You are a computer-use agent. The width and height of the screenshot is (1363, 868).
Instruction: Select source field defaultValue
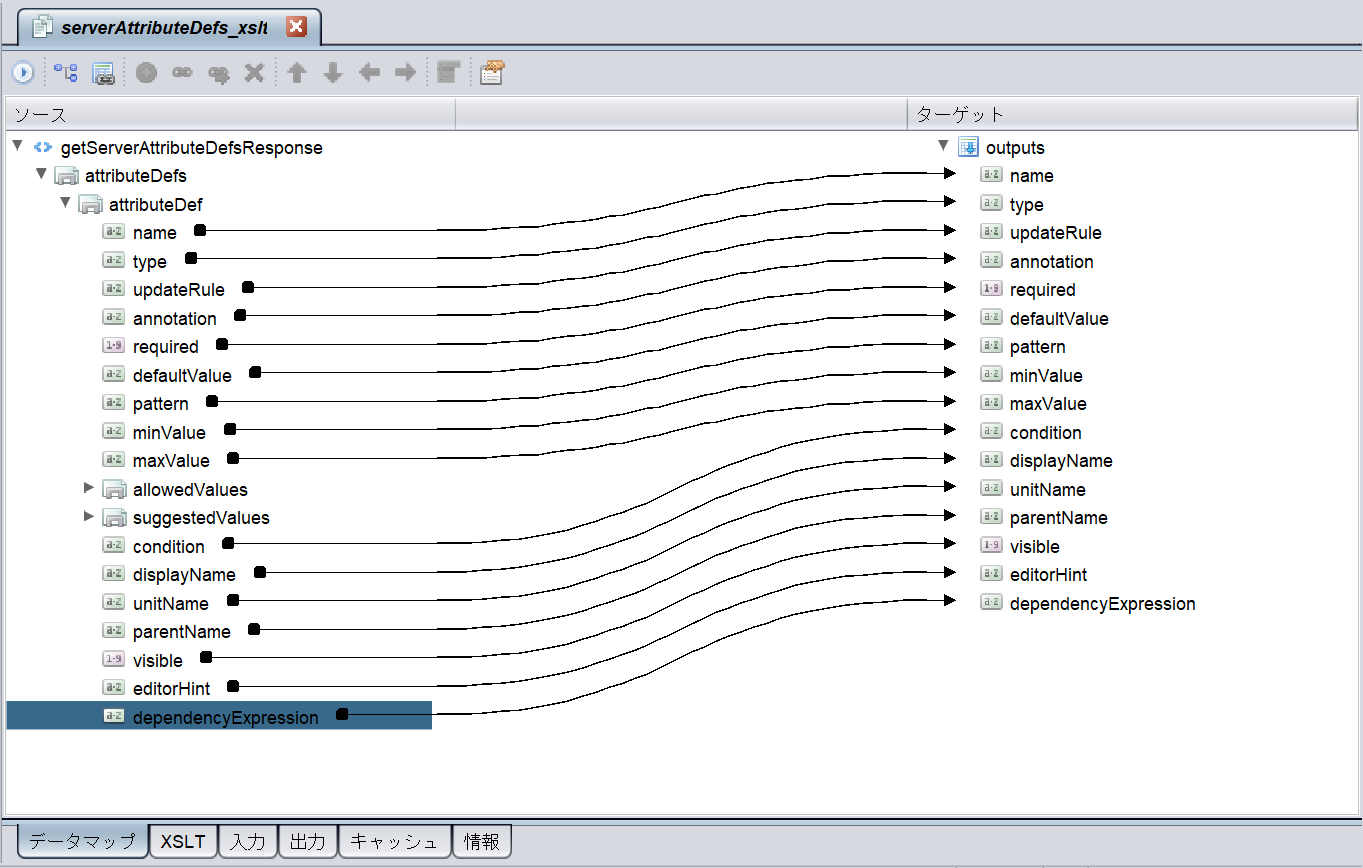[x=182, y=376]
